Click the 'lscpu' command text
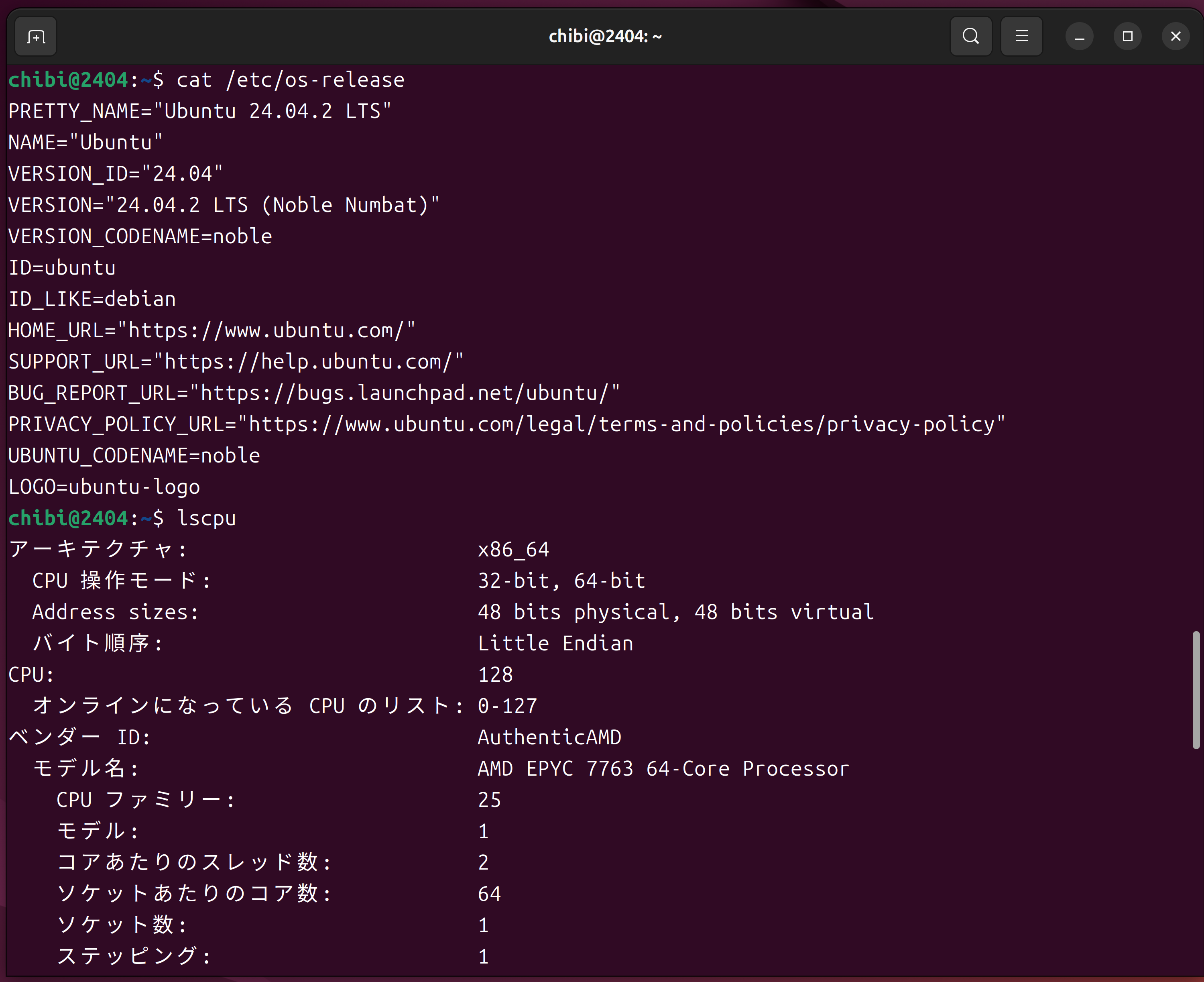 point(206,518)
